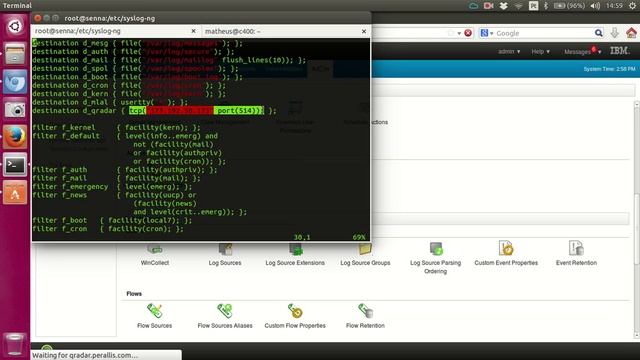
Task: Open Flow Sources Aliases icon
Action: pos(224,311)
